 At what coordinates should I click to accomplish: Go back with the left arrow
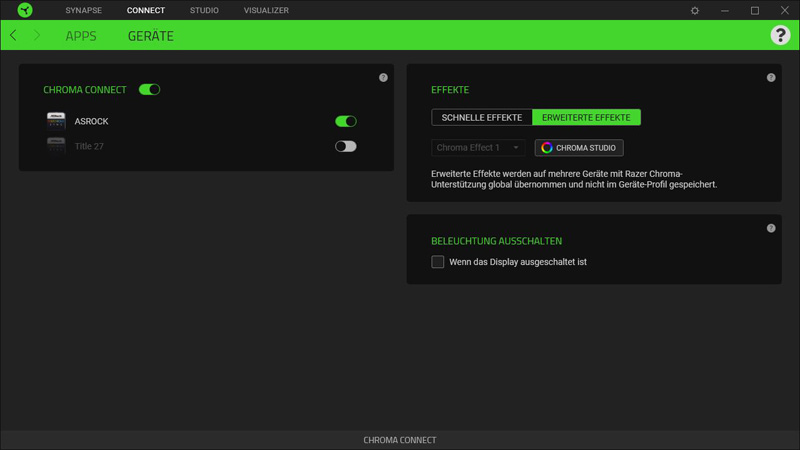(x=13, y=35)
